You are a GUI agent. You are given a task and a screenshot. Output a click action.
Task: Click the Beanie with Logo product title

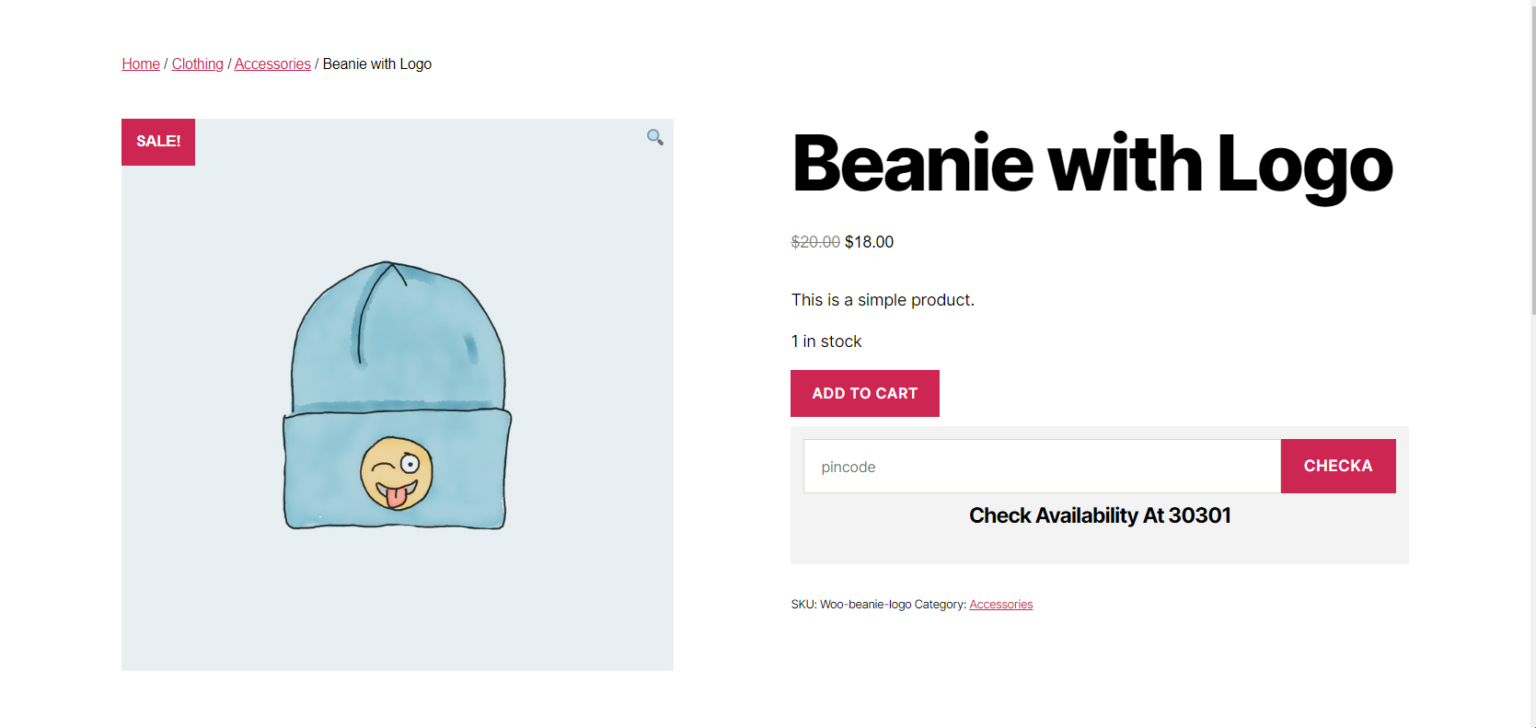(1092, 165)
